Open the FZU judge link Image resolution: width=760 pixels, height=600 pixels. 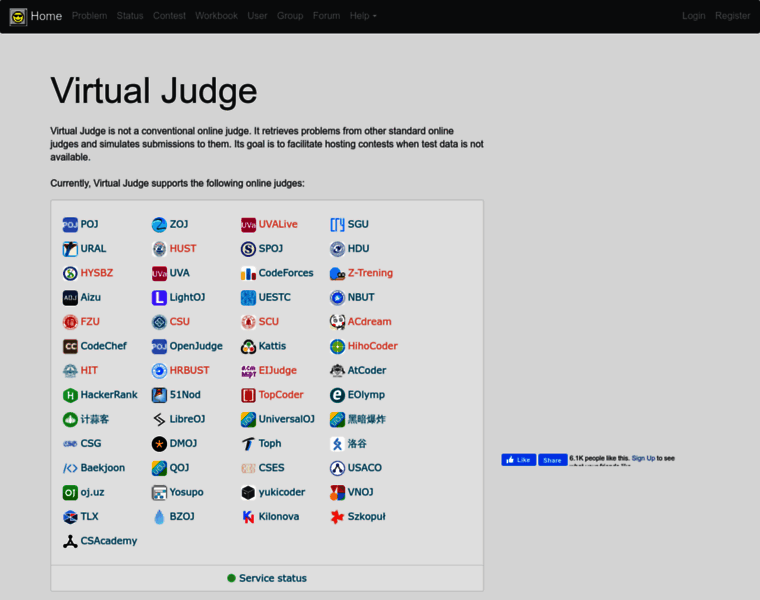coord(90,322)
